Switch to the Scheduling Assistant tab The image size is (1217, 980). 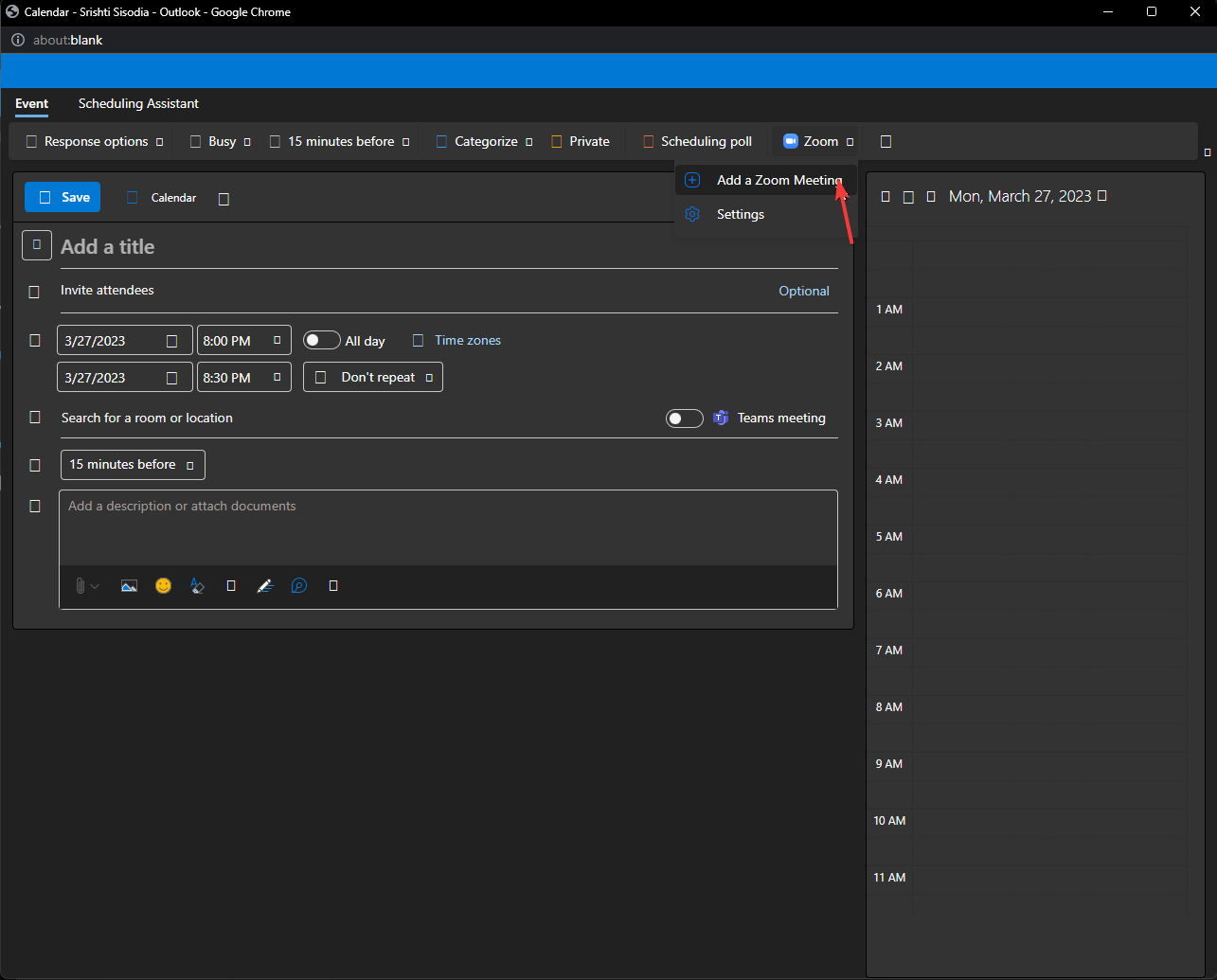point(138,103)
